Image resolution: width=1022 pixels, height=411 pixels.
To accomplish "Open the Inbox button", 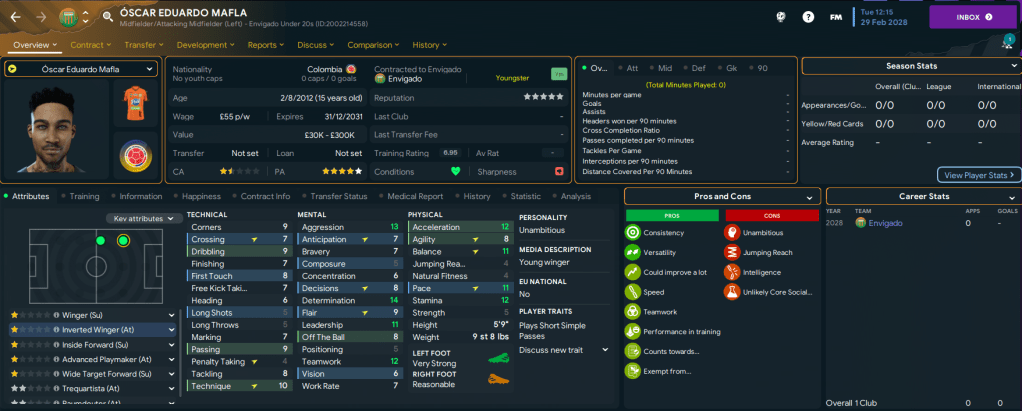I will [973, 17].
